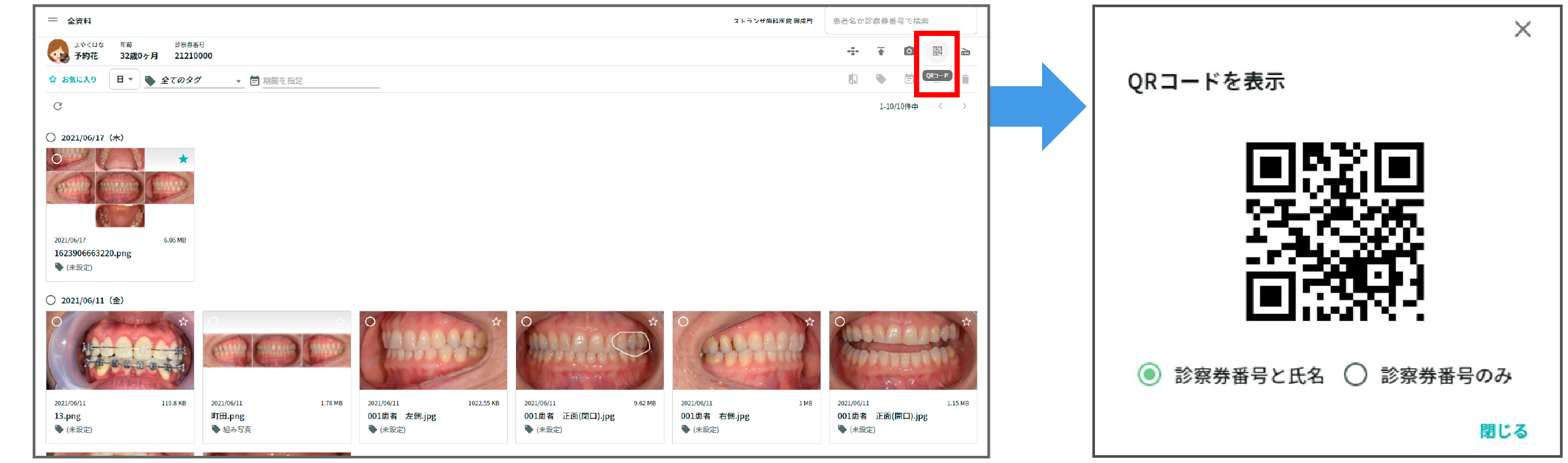Screen dimensions: 1568x463
Task: Select all items dated 2021/06/11 (金)
Action: (x=51, y=300)
